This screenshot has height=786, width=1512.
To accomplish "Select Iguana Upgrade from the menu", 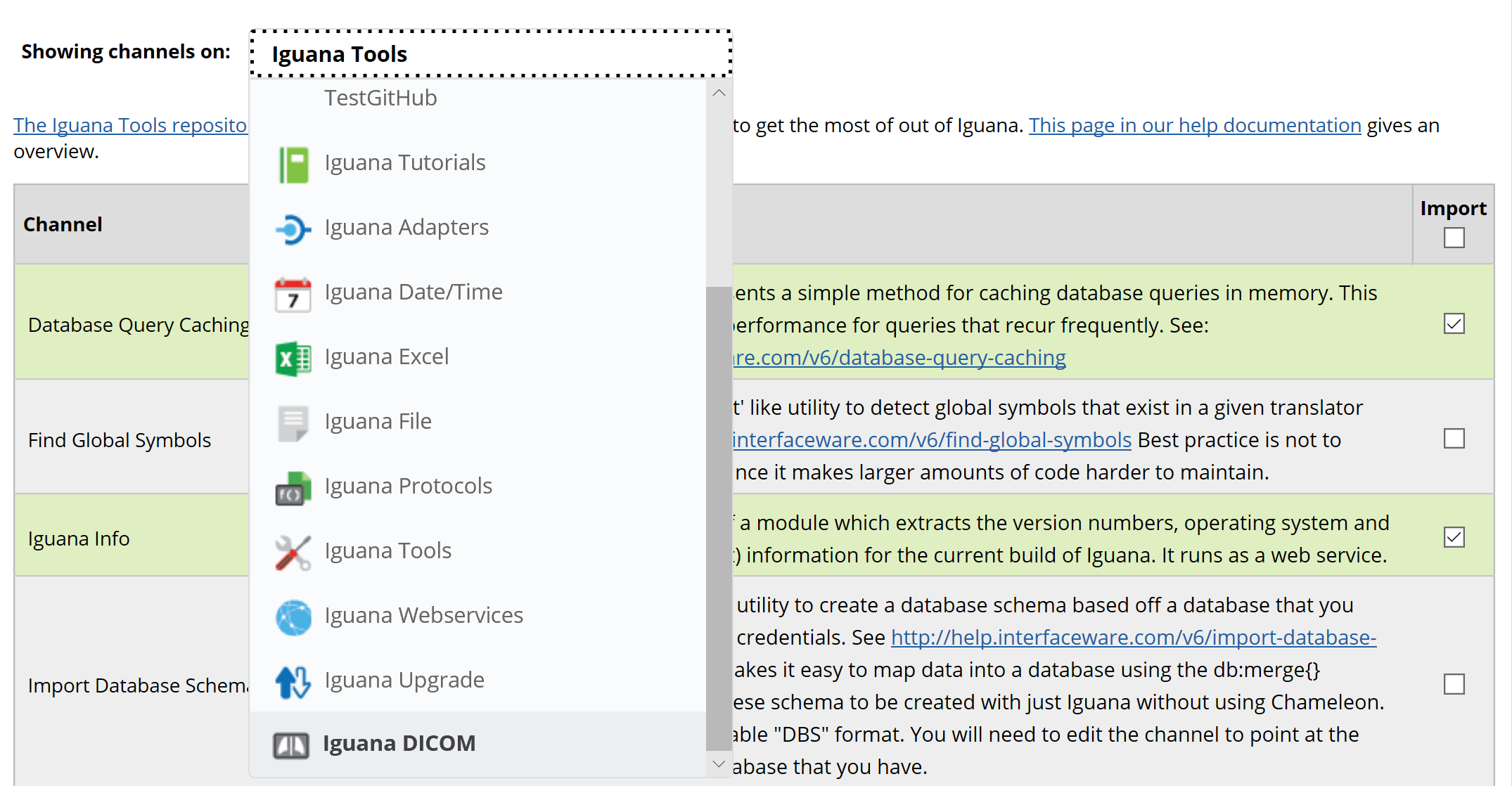I will coord(404,678).
